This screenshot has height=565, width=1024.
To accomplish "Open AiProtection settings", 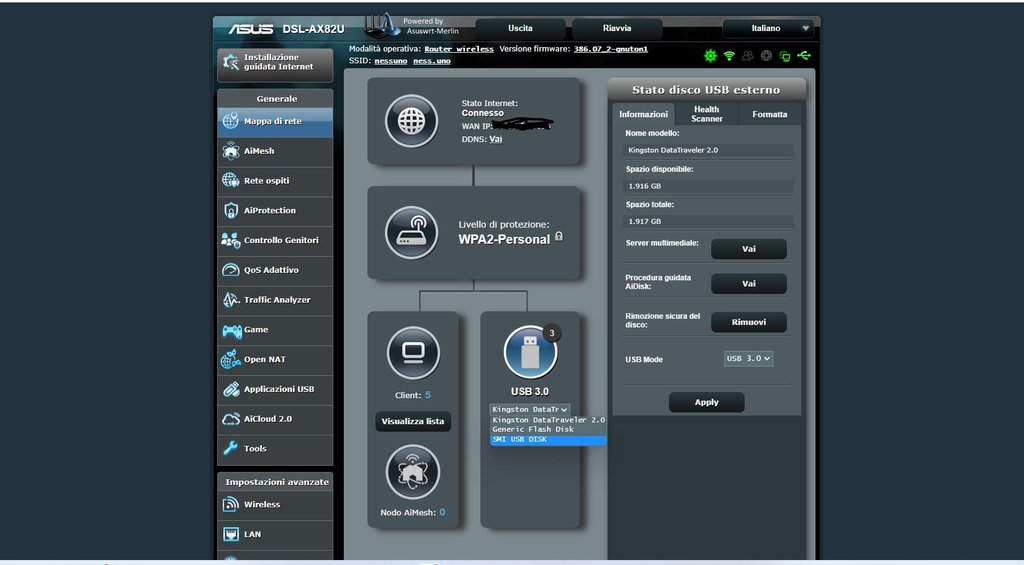I will coord(275,210).
